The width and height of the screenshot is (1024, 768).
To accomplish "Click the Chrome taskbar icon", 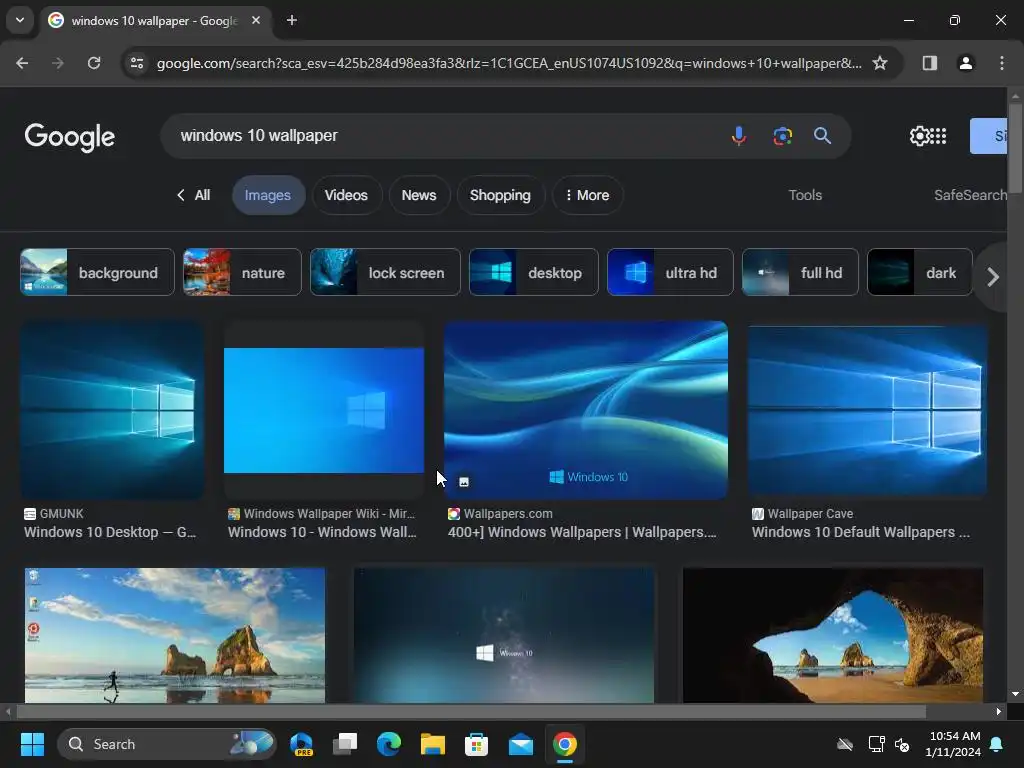I will tap(565, 744).
